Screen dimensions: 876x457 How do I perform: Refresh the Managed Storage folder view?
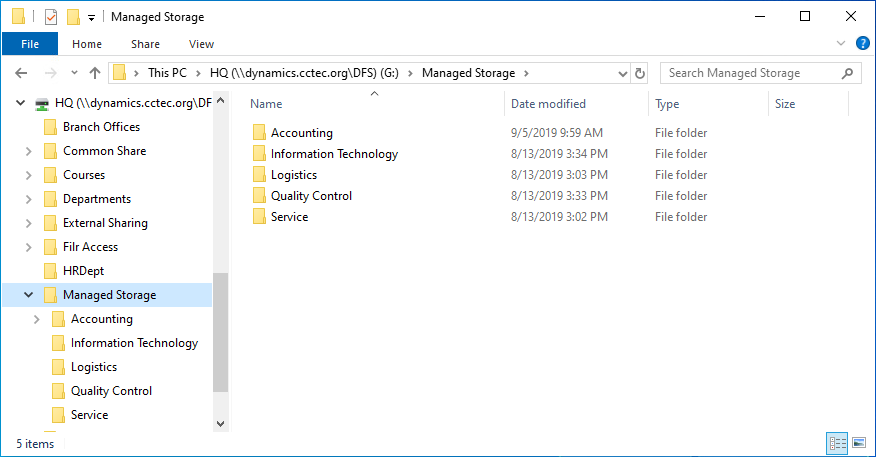[x=640, y=73]
